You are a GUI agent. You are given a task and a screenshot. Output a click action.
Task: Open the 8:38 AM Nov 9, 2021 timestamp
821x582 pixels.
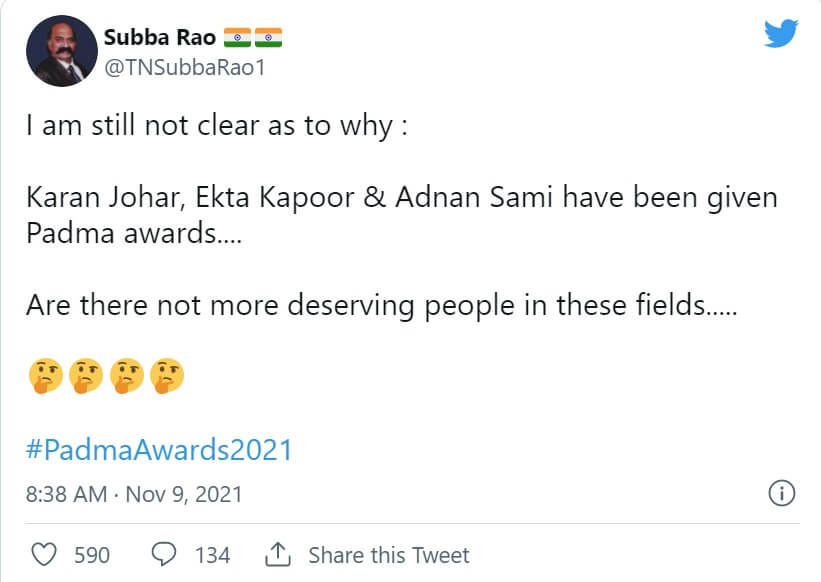point(134,494)
